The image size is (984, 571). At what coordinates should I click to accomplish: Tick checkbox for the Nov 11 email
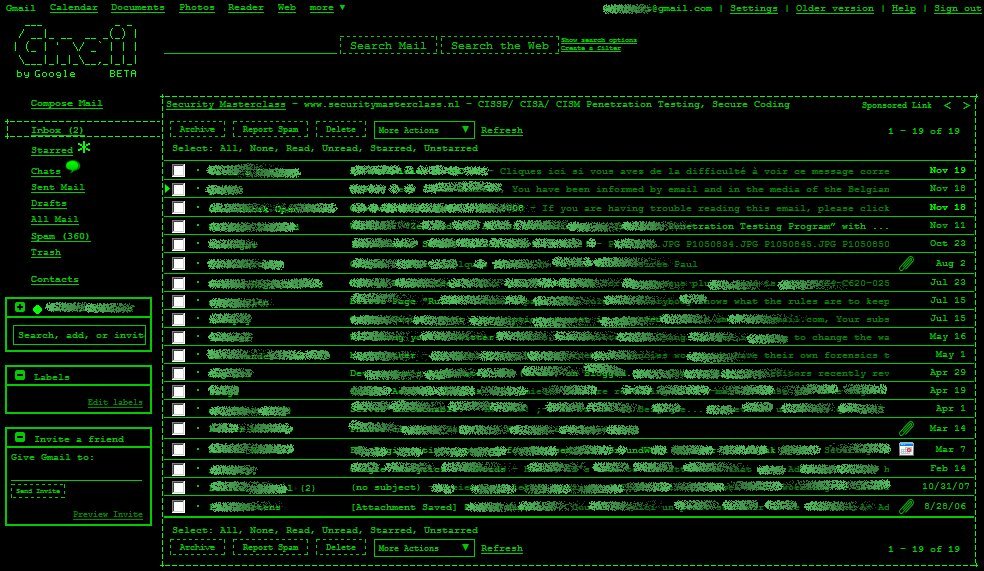click(179, 226)
